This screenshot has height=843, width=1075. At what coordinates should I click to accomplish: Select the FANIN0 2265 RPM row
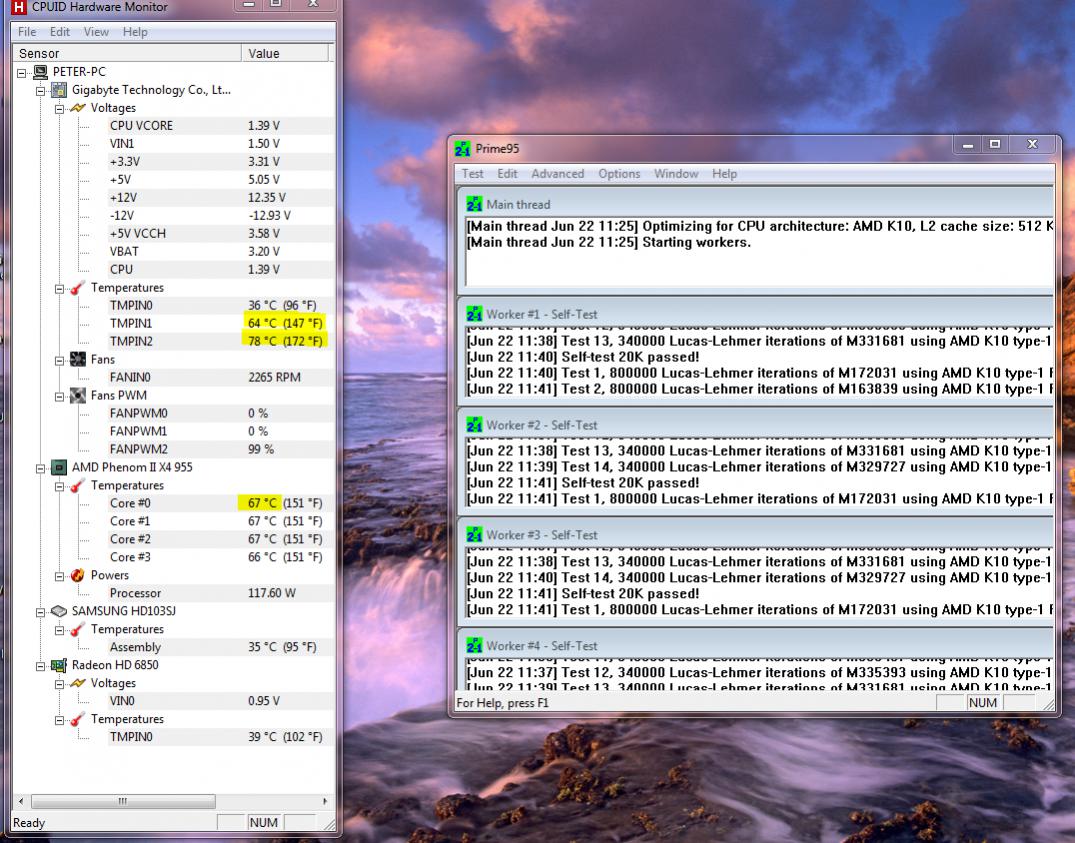point(220,377)
